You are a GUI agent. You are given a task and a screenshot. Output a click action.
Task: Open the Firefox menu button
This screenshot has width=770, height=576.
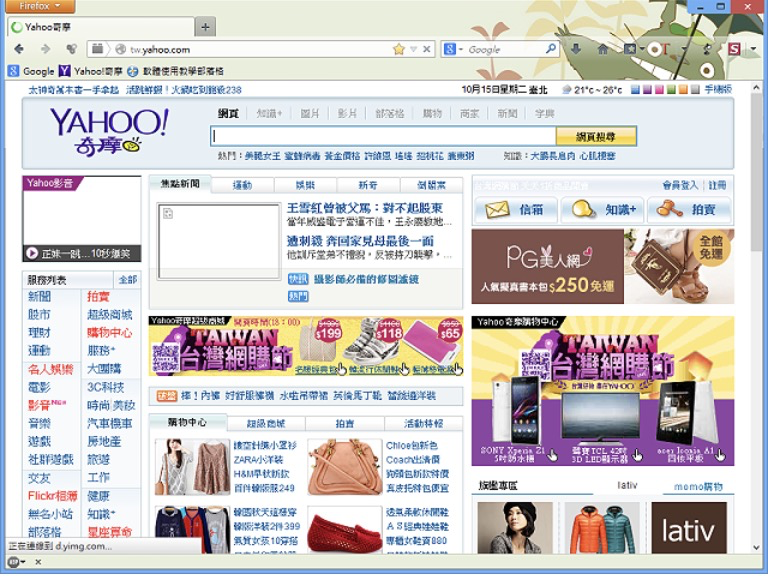coord(41,6)
